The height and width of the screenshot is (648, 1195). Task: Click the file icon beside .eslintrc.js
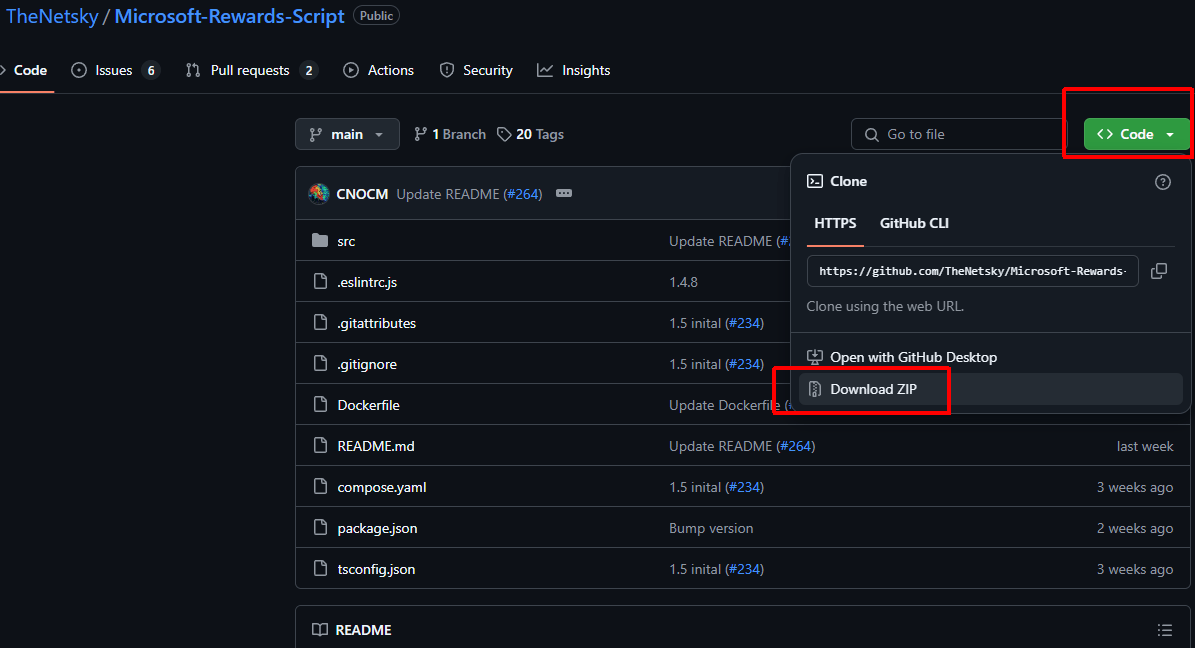(320, 282)
